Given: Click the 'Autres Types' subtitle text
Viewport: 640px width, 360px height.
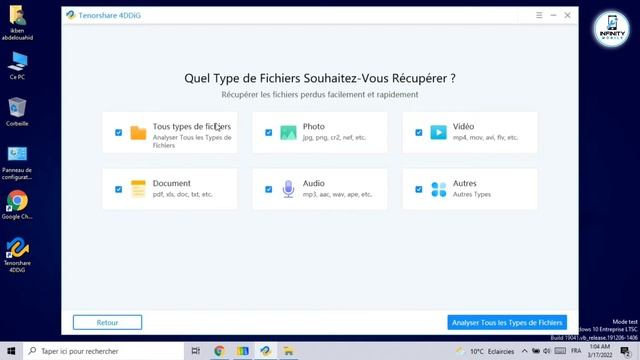Looking at the screenshot, I should (472, 194).
